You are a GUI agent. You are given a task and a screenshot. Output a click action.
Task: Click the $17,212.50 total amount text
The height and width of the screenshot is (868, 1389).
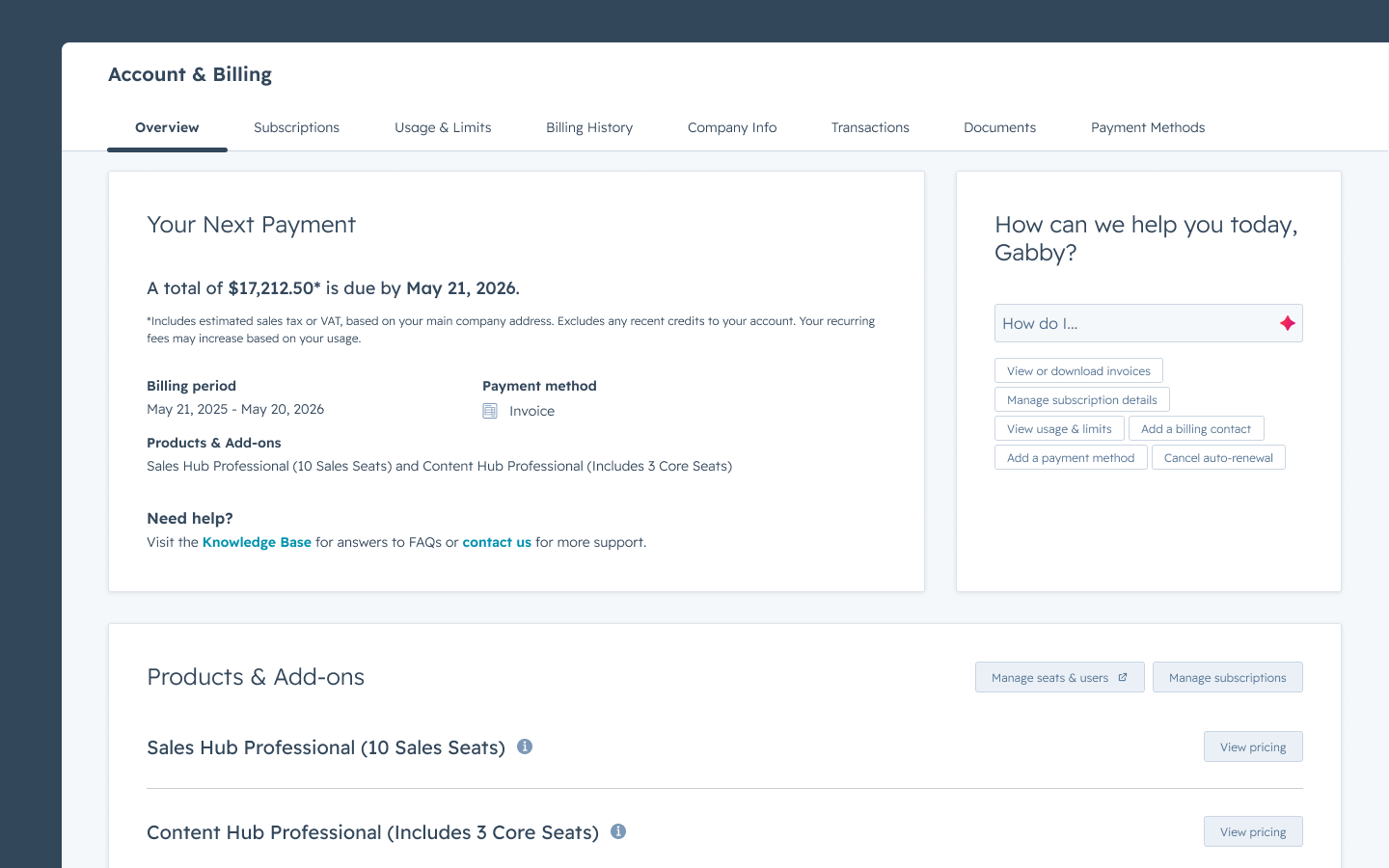click(x=274, y=288)
